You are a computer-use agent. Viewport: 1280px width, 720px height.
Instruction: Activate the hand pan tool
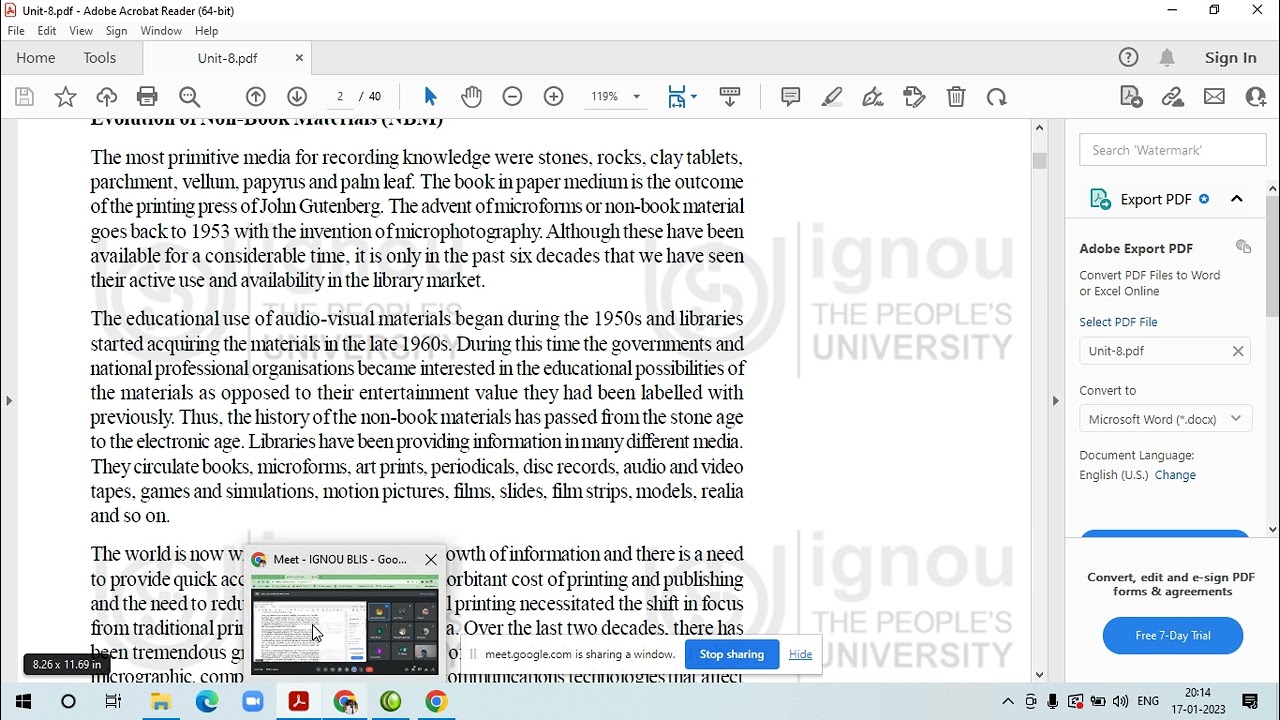click(x=471, y=97)
